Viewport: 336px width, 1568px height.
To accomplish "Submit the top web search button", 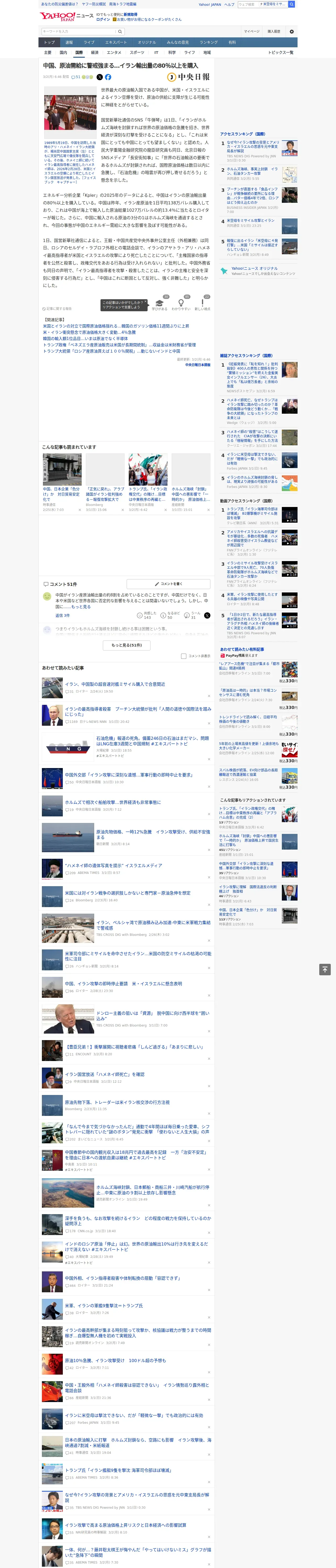I will tap(292, 4).
